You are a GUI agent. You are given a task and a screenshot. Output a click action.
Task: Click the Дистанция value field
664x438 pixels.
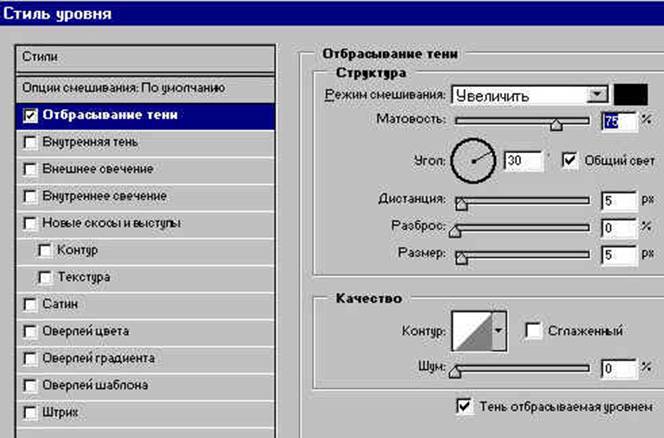pos(619,200)
